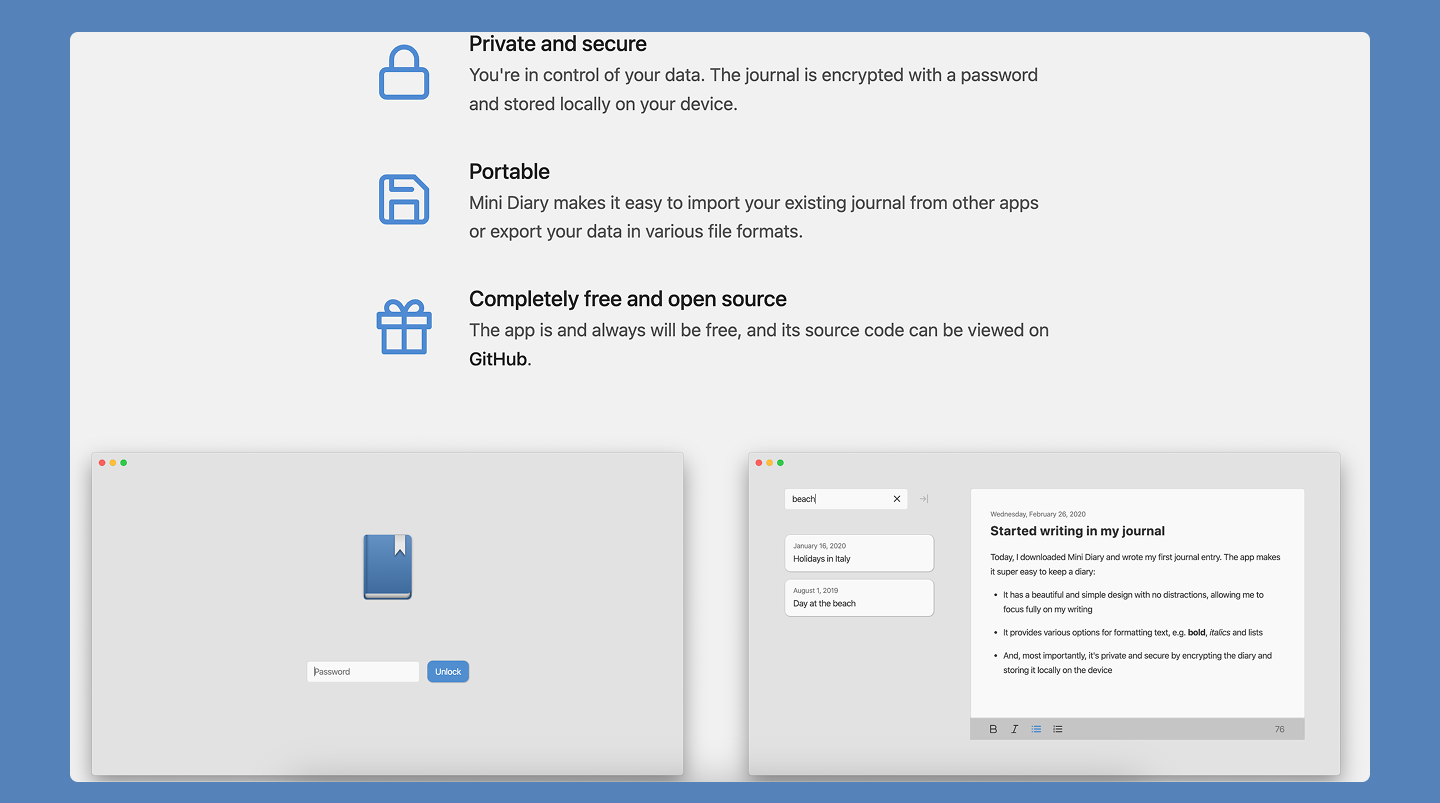Image resolution: width=1440 pixels, height=803 pixels.
Task: Click the floppy disk icon beside Portable
Action: (x=404, y=199)
